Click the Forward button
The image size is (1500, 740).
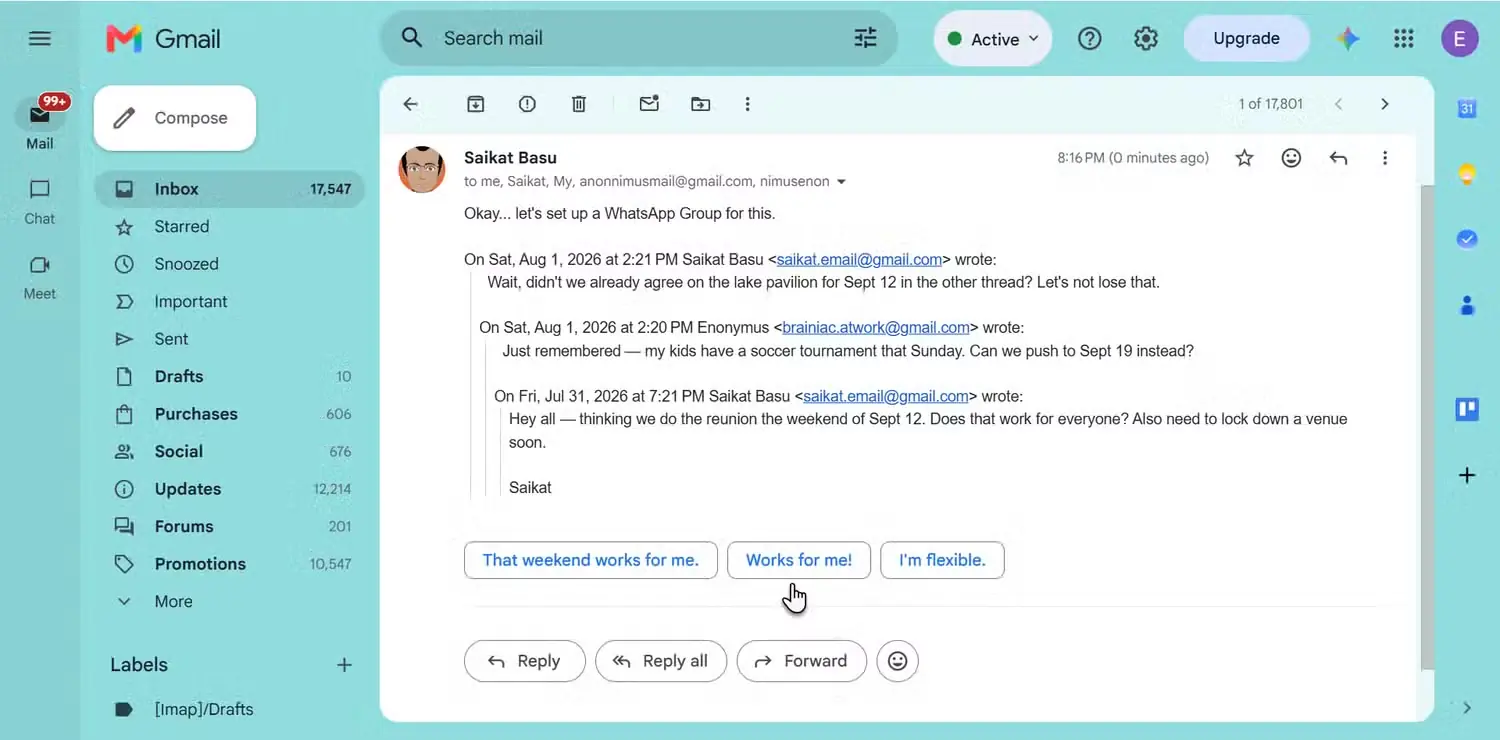click(x=801, y=661)
